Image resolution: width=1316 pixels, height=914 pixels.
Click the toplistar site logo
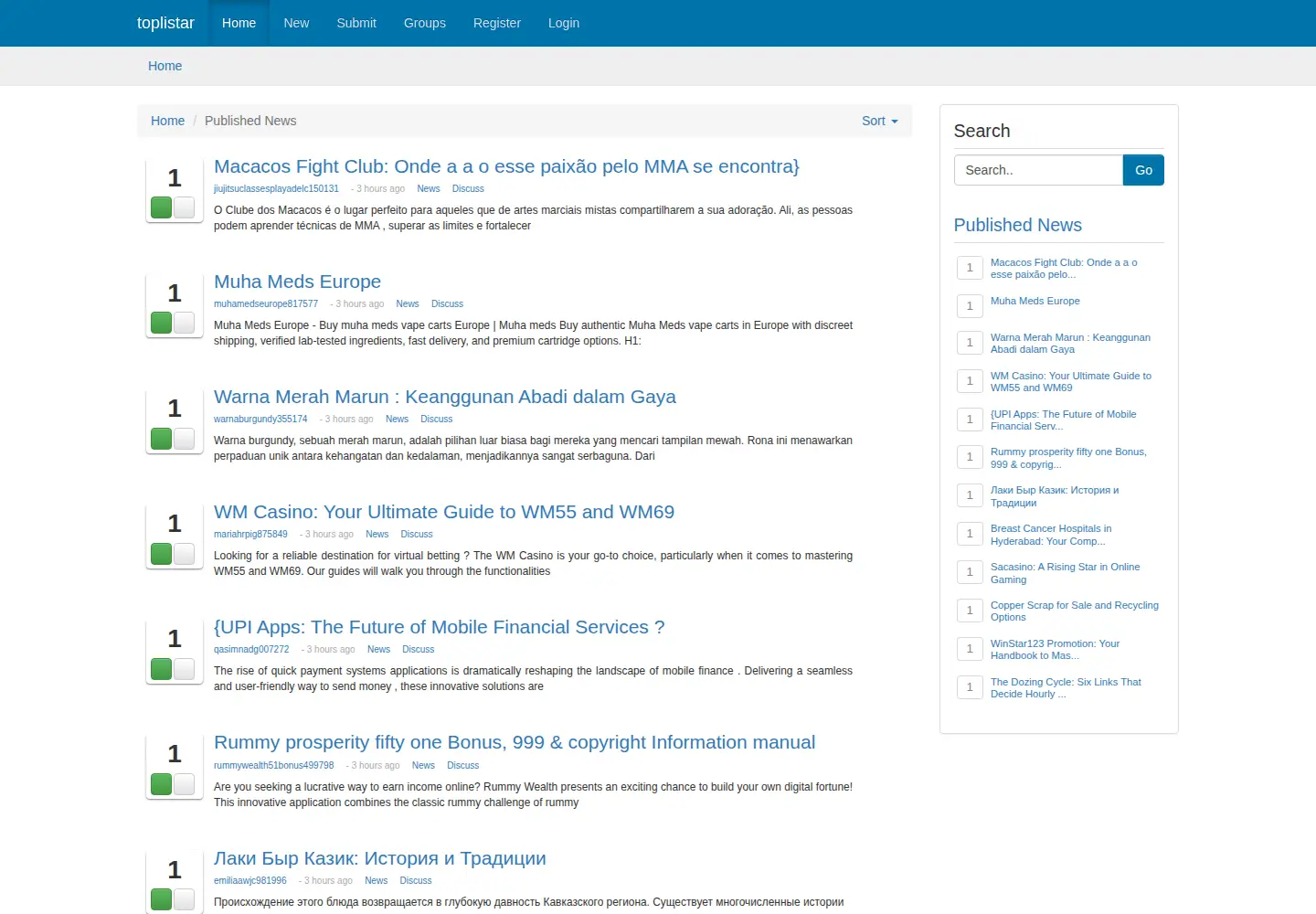pos(165,23)
